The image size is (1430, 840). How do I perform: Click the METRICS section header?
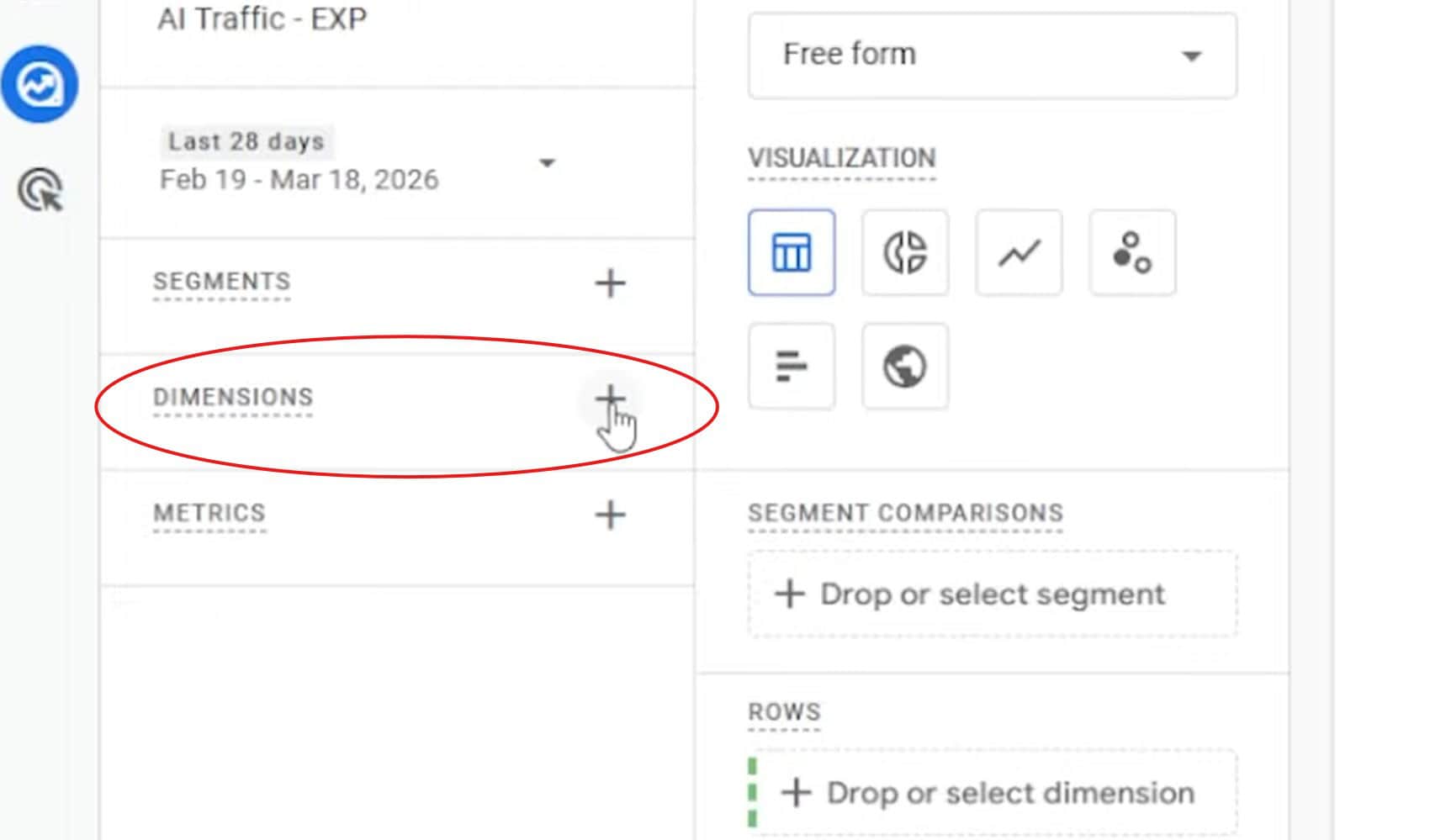click(x=209, y=513)
